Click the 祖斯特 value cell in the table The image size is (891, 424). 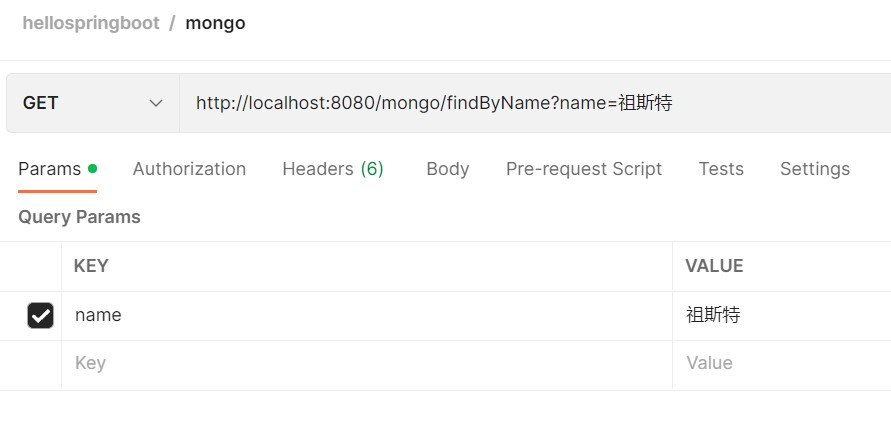[x=780, y=315]
